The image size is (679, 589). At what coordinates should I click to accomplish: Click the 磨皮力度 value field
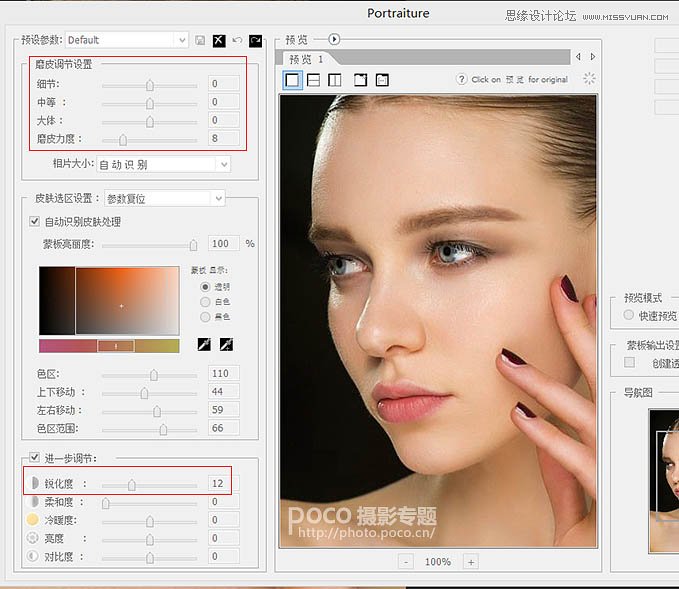tap(224, 139)
